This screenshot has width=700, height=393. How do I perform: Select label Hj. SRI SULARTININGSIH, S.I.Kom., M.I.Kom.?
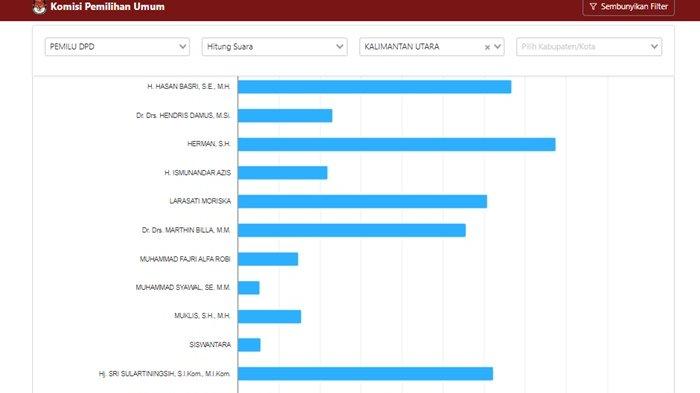tap(165, 373)
